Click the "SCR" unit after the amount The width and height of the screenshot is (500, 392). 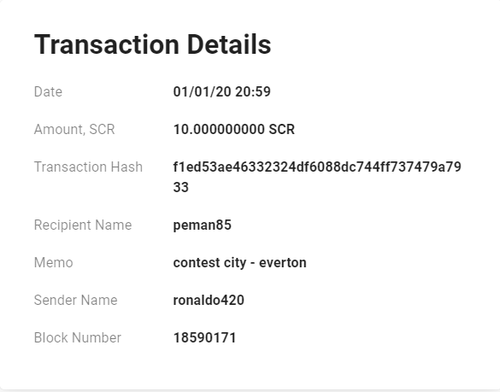tap(282, 129)
